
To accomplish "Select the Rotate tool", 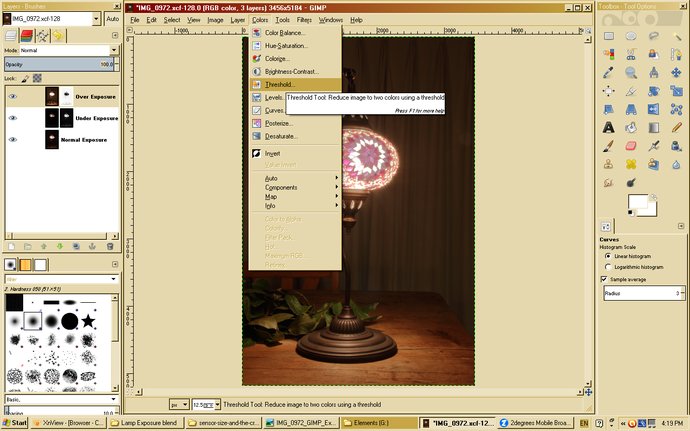I will pos(653,91).
